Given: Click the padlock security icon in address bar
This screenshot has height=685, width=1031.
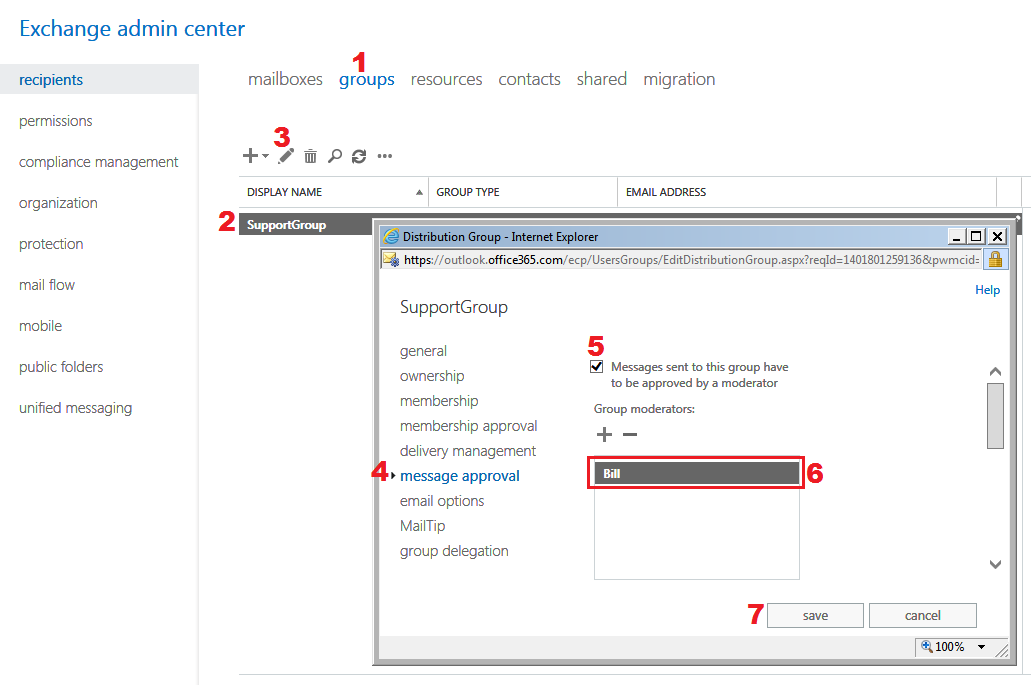Looking at the screenshot, I should tap(995, 259).
